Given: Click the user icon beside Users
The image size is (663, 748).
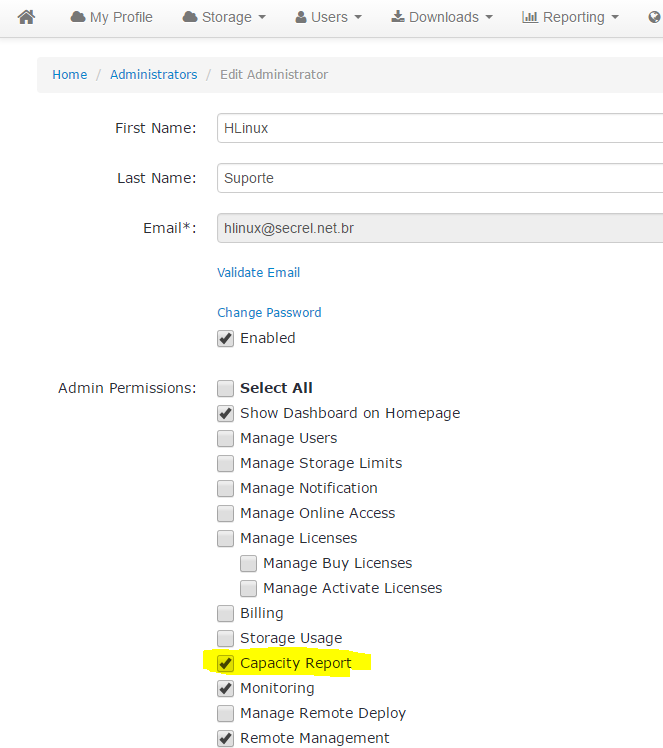Looking at the screenshot, I should click(301, 17).
